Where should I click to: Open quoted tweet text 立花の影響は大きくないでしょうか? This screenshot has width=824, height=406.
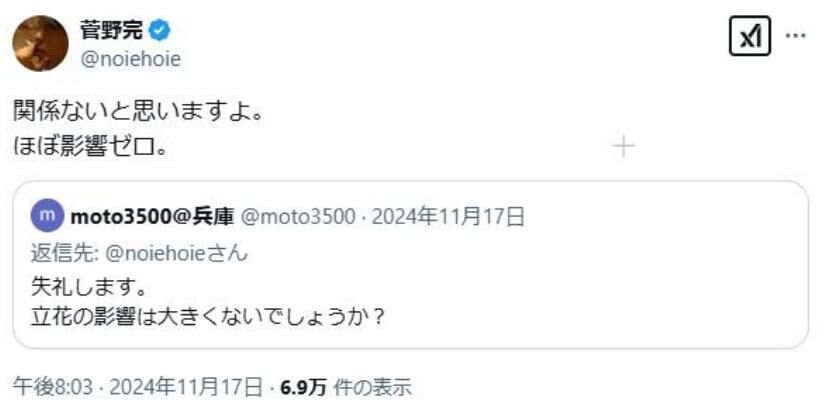[206, 317]
